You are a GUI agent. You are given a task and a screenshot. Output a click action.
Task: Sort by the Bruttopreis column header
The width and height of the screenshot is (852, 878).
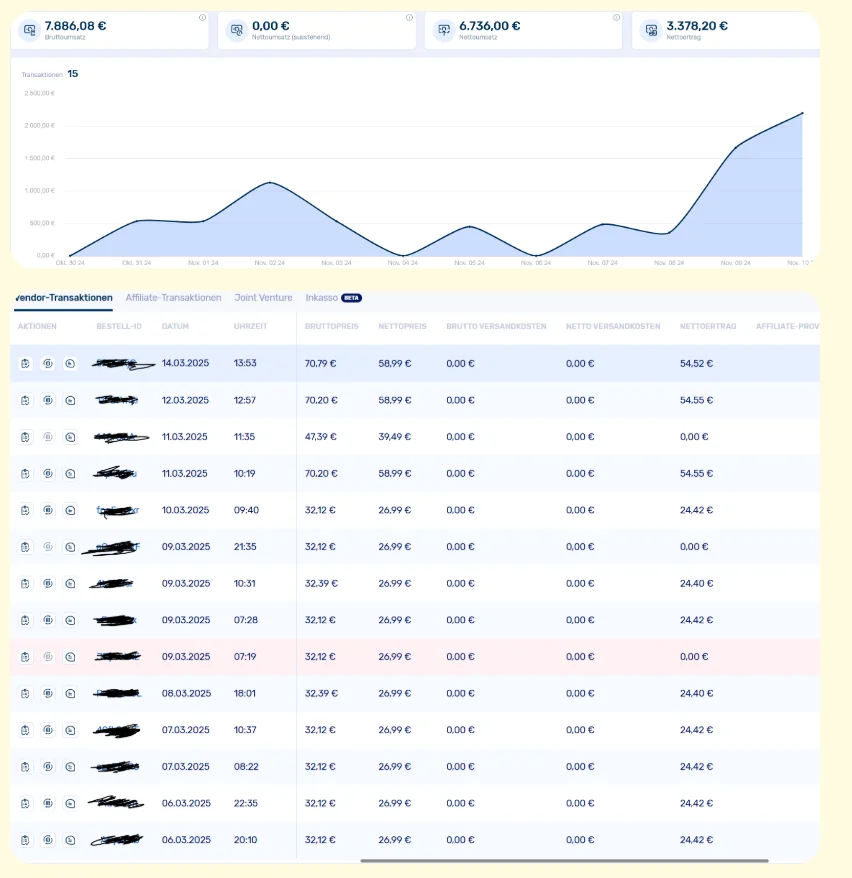pos(331,326)
